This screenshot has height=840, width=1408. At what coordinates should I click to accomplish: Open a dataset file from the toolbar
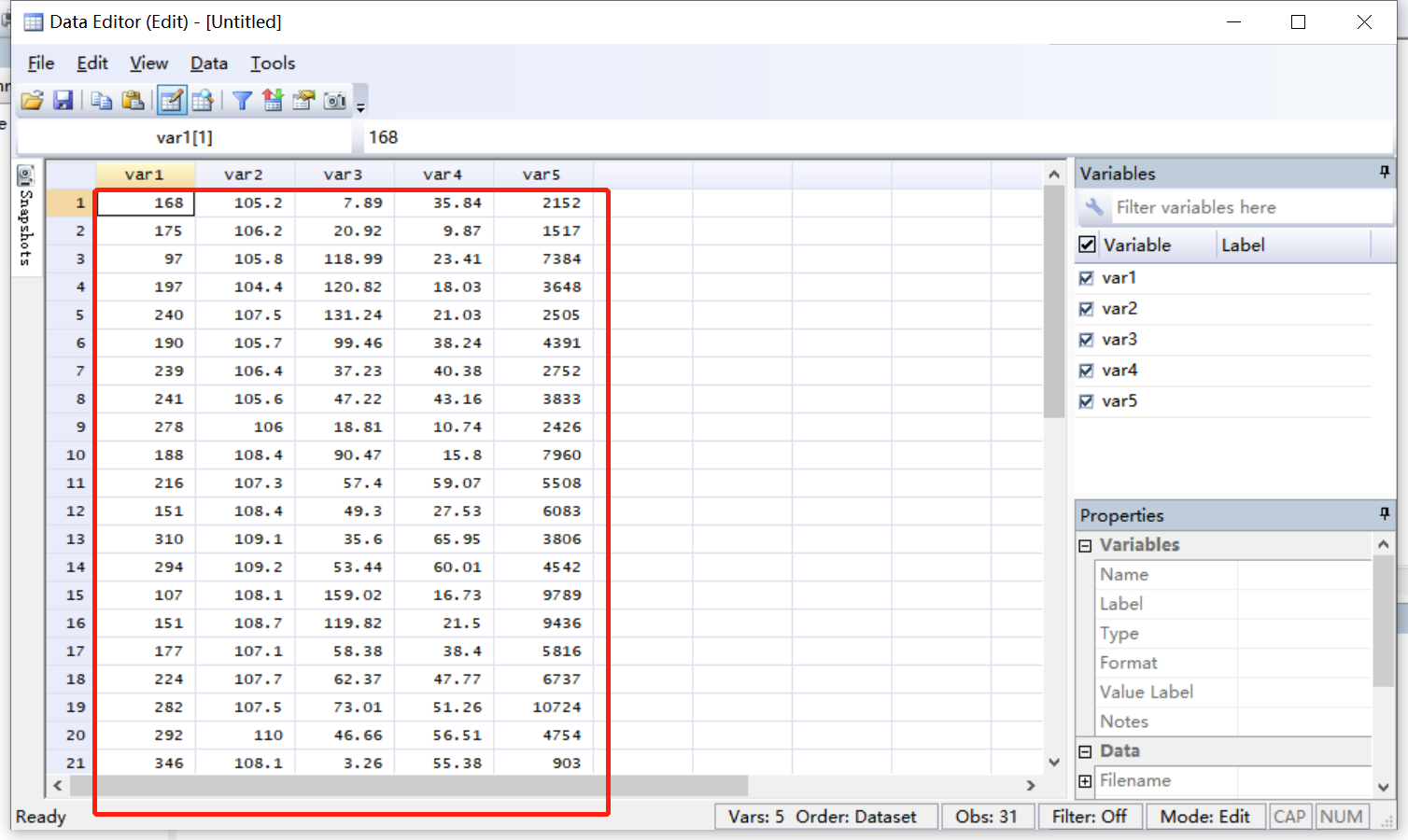(31, 100)
